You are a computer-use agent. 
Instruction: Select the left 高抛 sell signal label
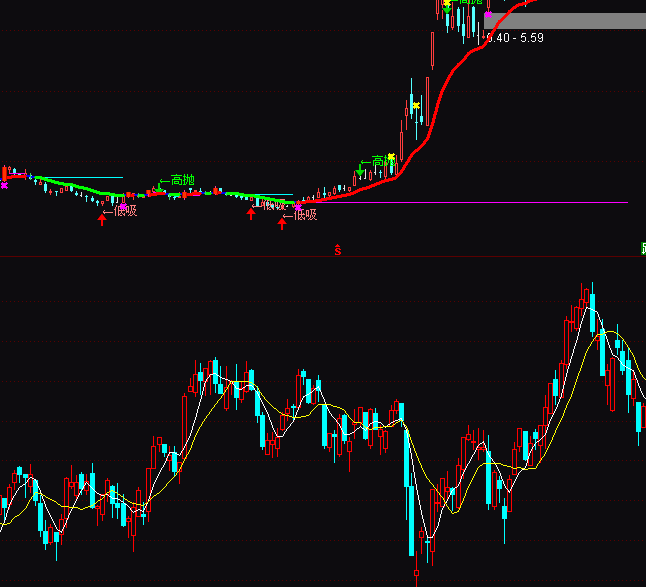pyautogui.click(x=182, y=180)
